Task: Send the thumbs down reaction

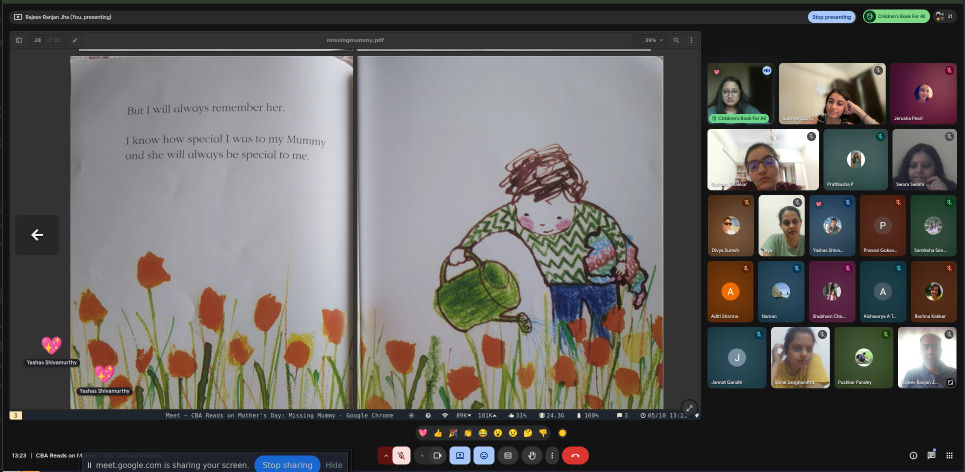Action: [543, 433]
